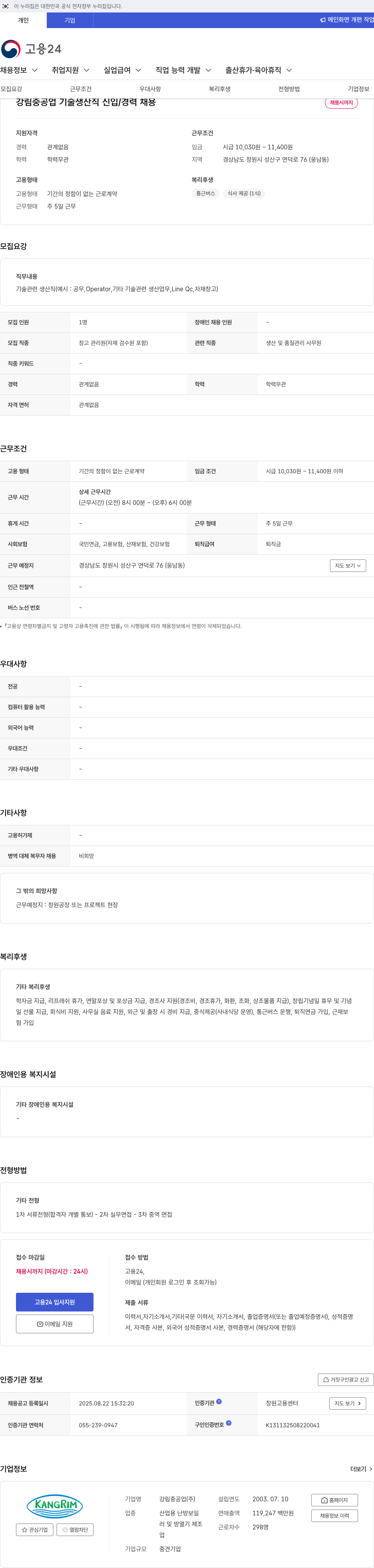Click 국민연금, 고용보험 insurance cell

coord(124,544)
